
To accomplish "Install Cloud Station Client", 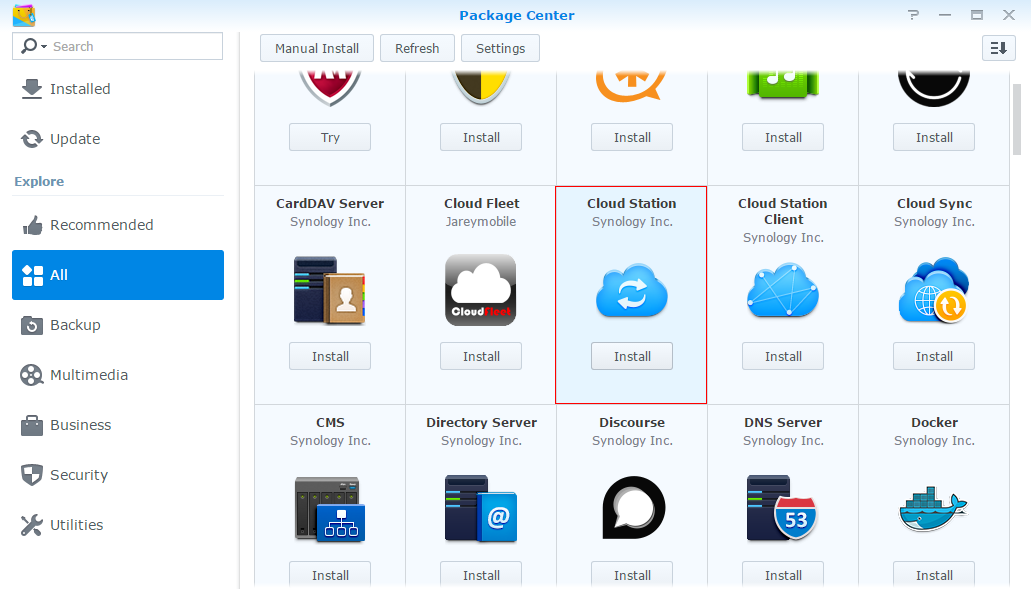I will coord(783,356).
